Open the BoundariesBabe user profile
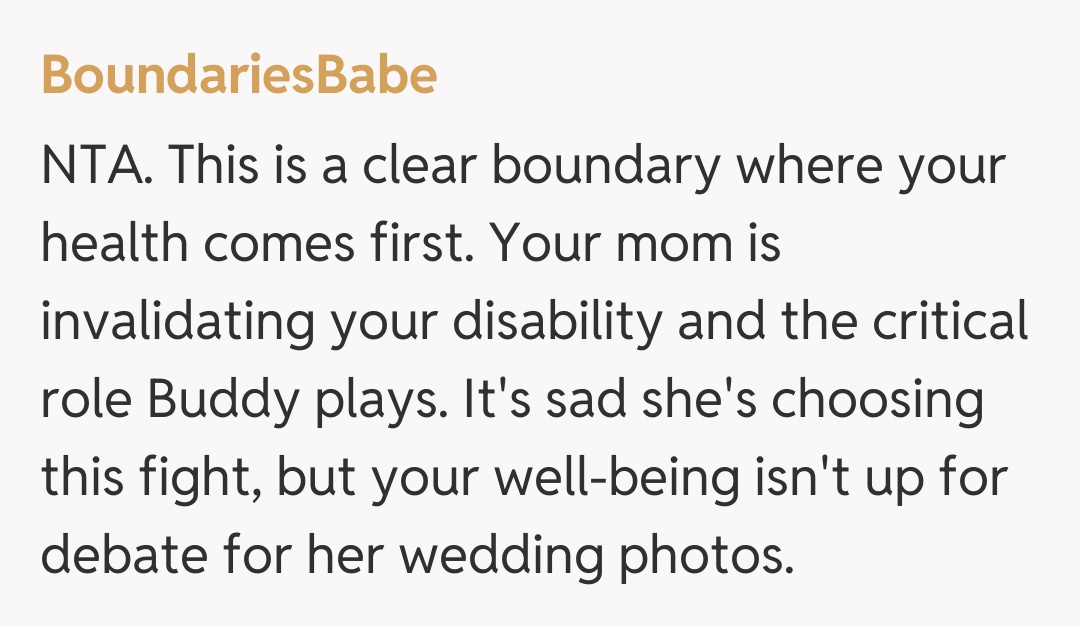Viewport: 1080px width, 626px height. pos(239,76)
